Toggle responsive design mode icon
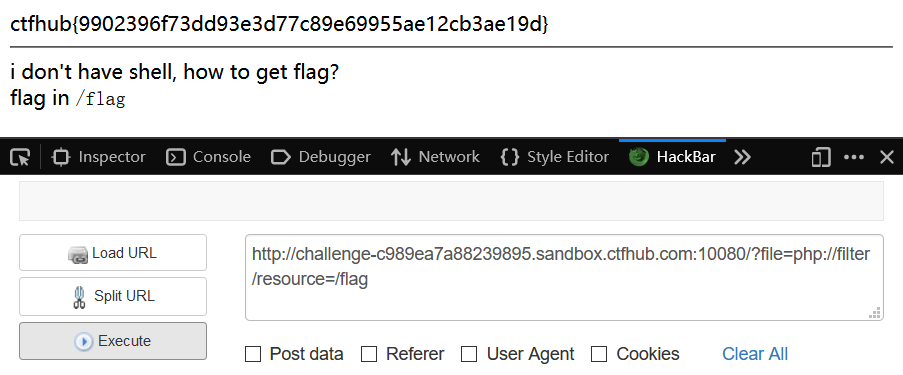 click(821, 157)
